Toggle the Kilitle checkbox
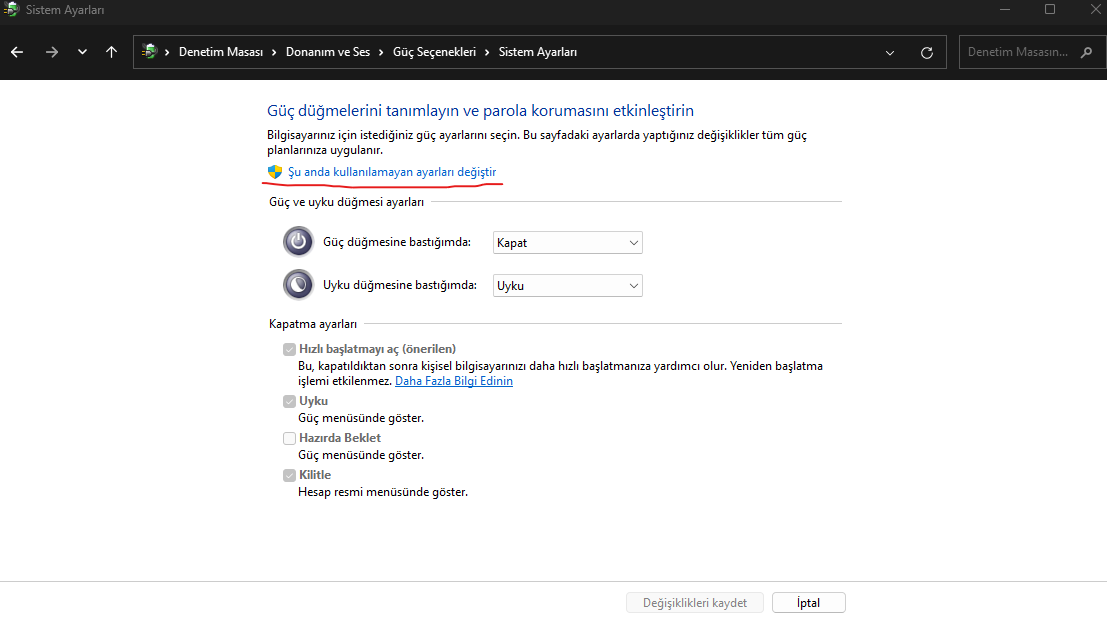Image resolution: width=1107 pixels, height=619 pixels. pos(289,476)
